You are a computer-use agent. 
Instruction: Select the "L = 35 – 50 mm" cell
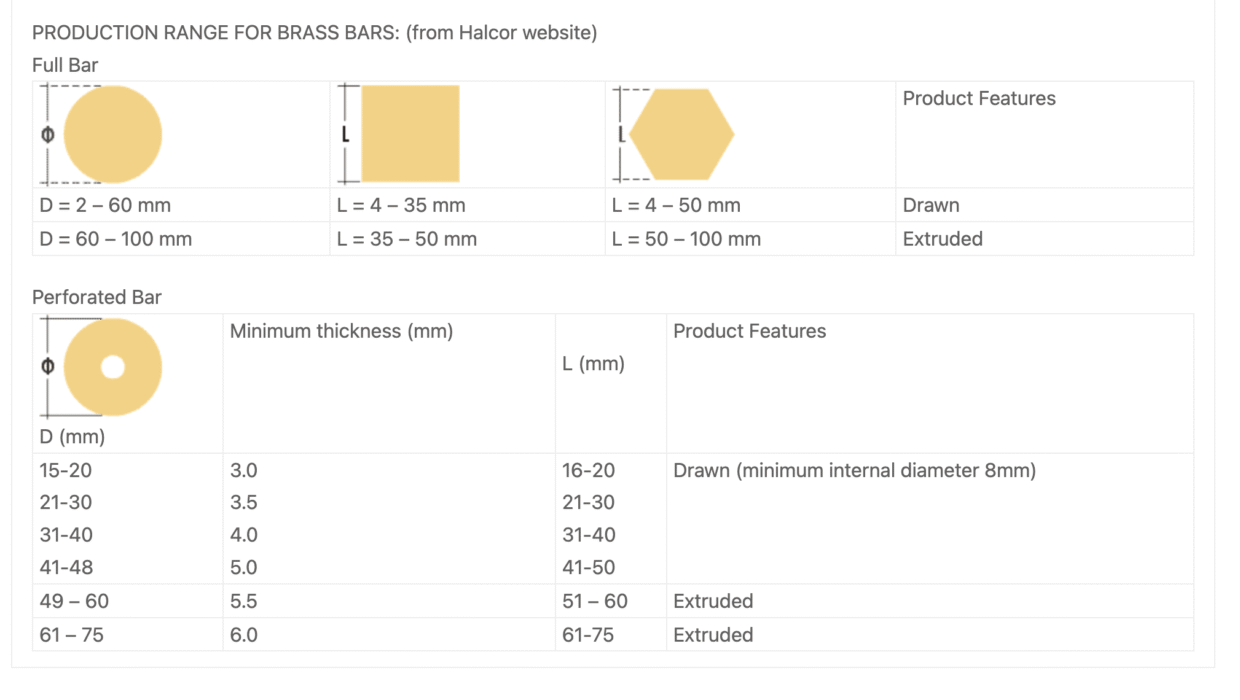[407, 239]
